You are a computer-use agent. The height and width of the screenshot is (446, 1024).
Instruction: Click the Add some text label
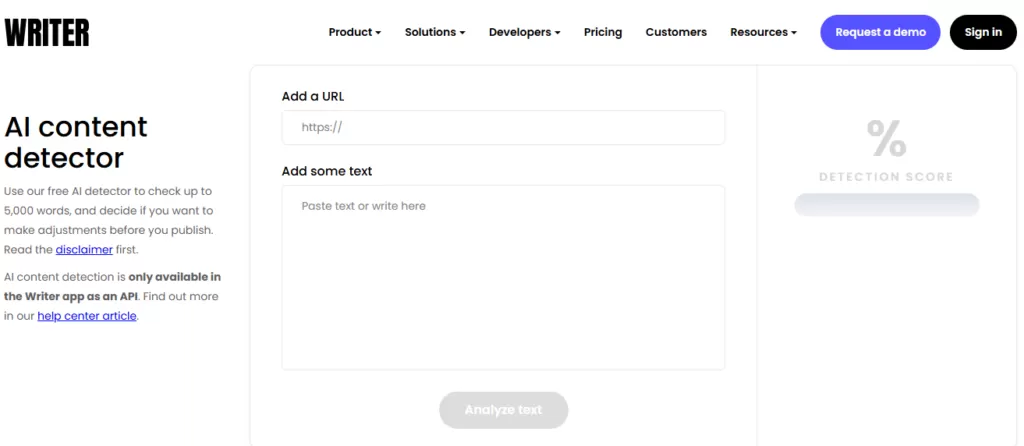click(x=327, y=171)
